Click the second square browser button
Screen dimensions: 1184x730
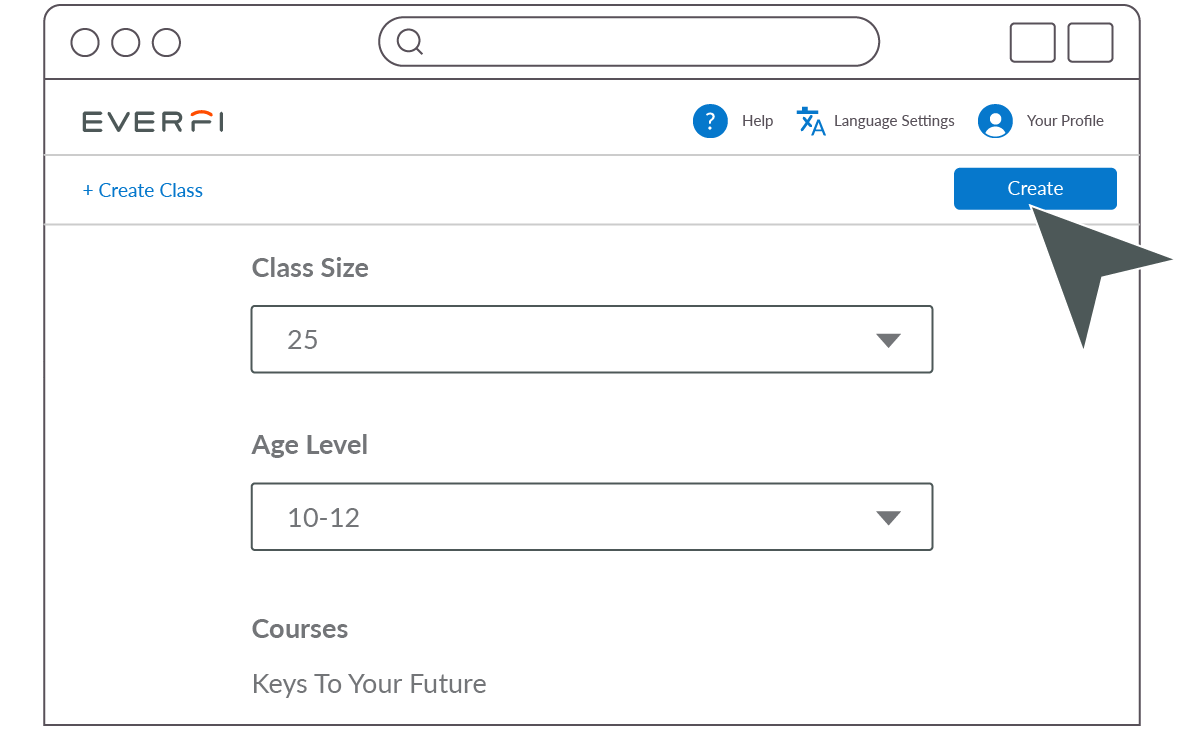click(1090, 42)
